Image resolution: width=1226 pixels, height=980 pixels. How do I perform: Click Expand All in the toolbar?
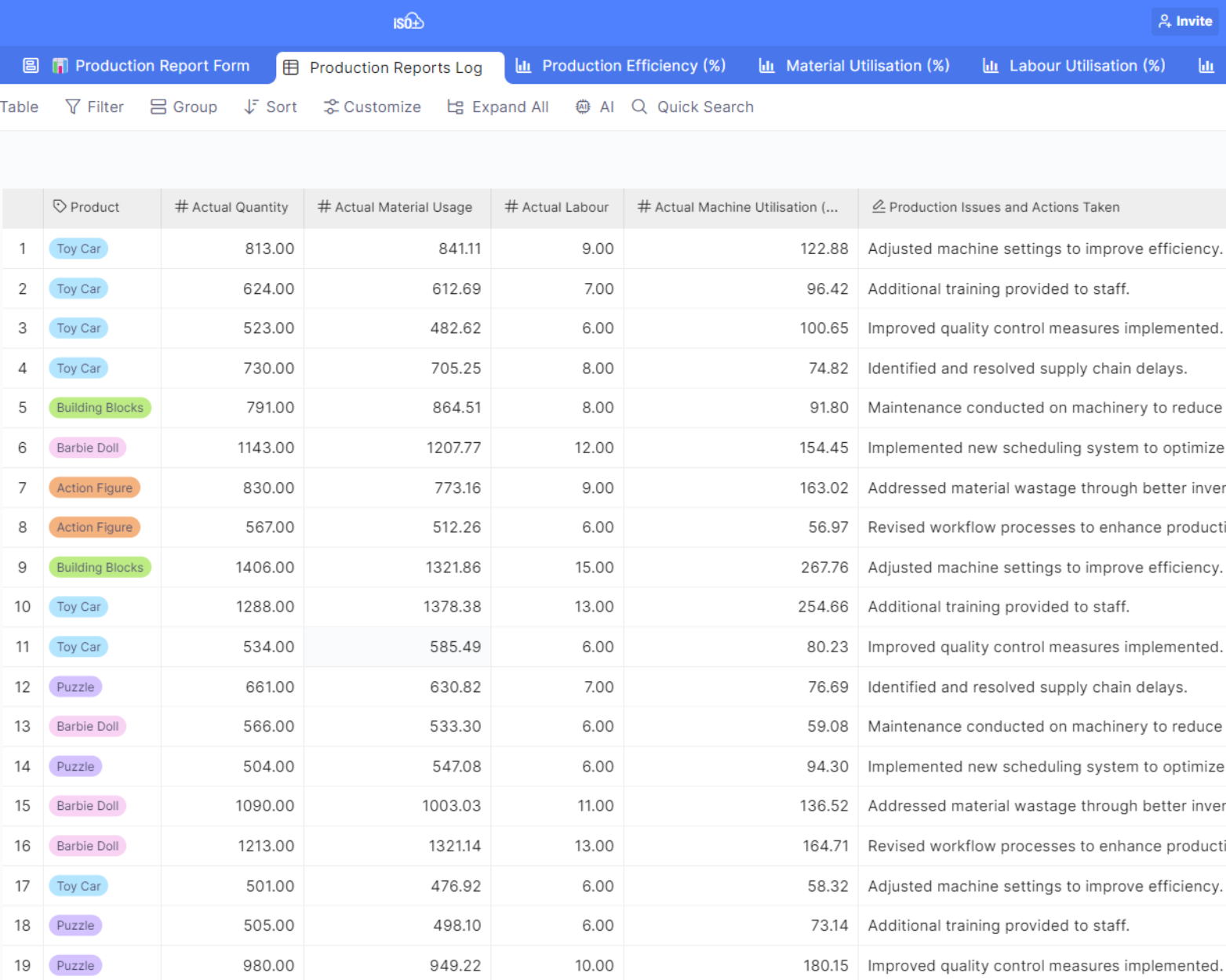[x=497, y=107]
